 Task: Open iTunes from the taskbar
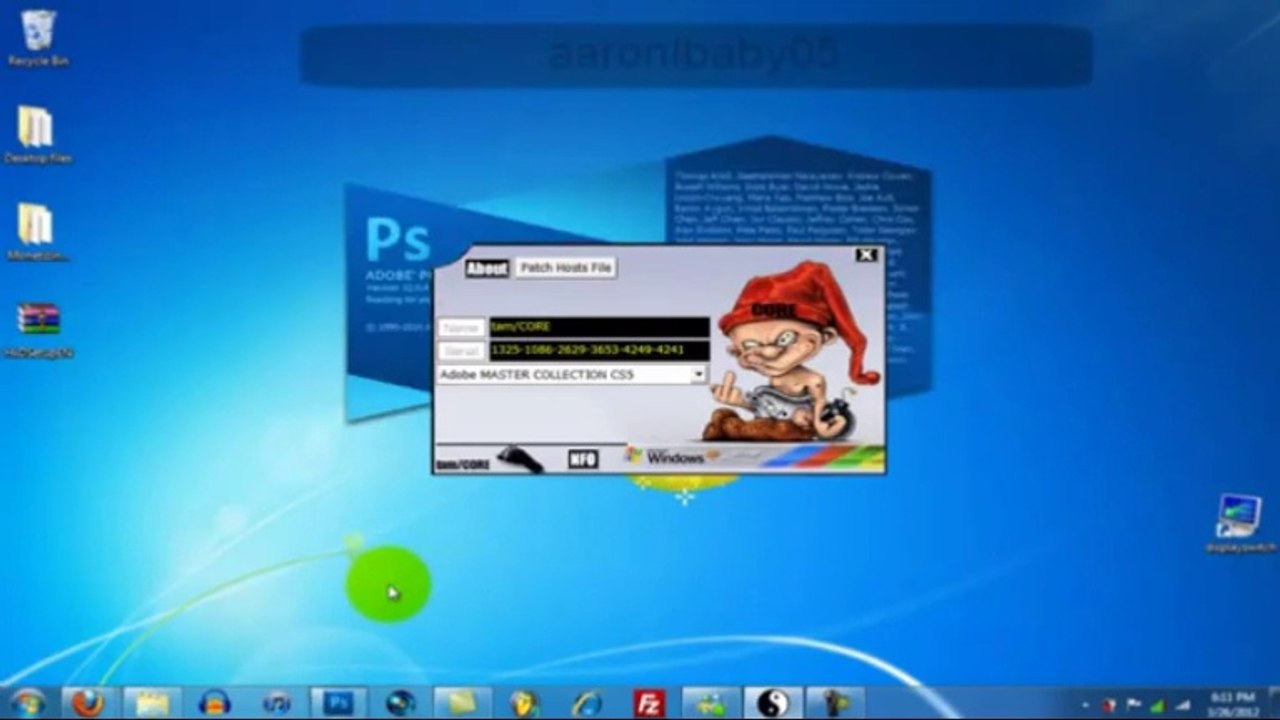(276, 703)
